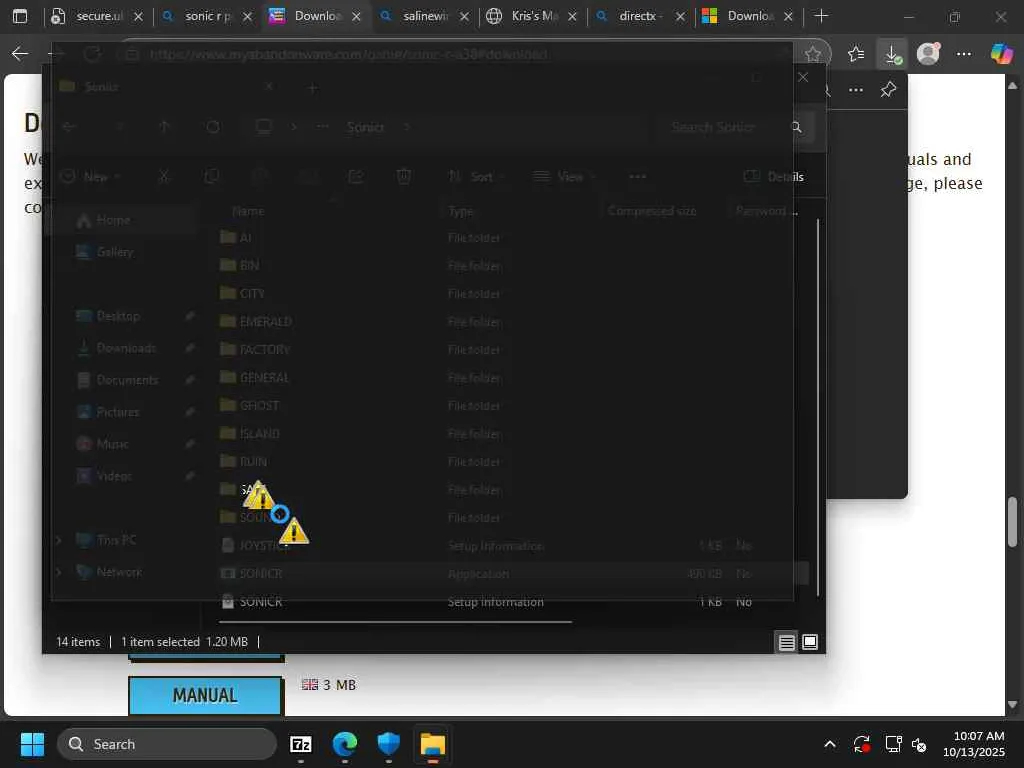Open 7-Zip from the taskbar
This screenshot has height=768, width=1024.
click(300, 744)
